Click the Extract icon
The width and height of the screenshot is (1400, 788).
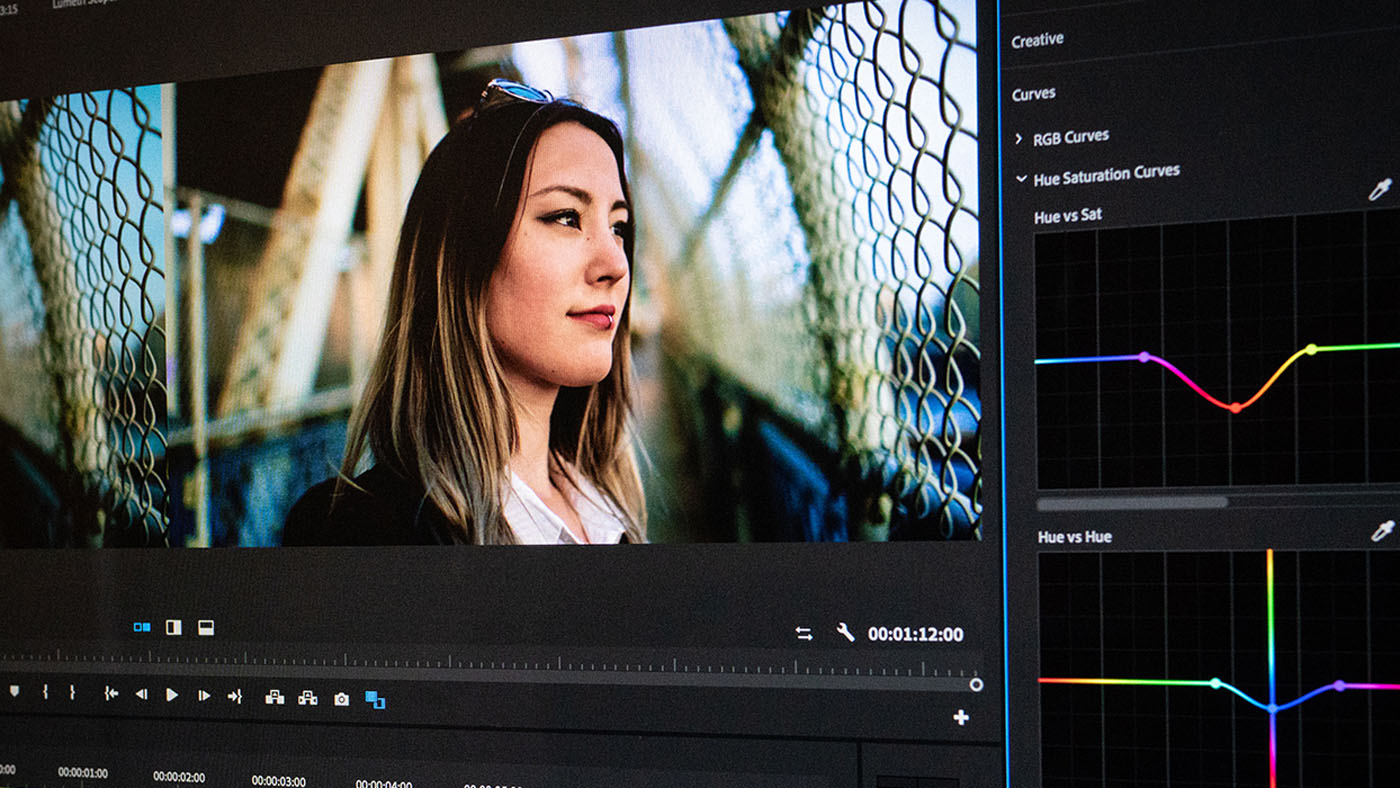click(x=307, y=696)
